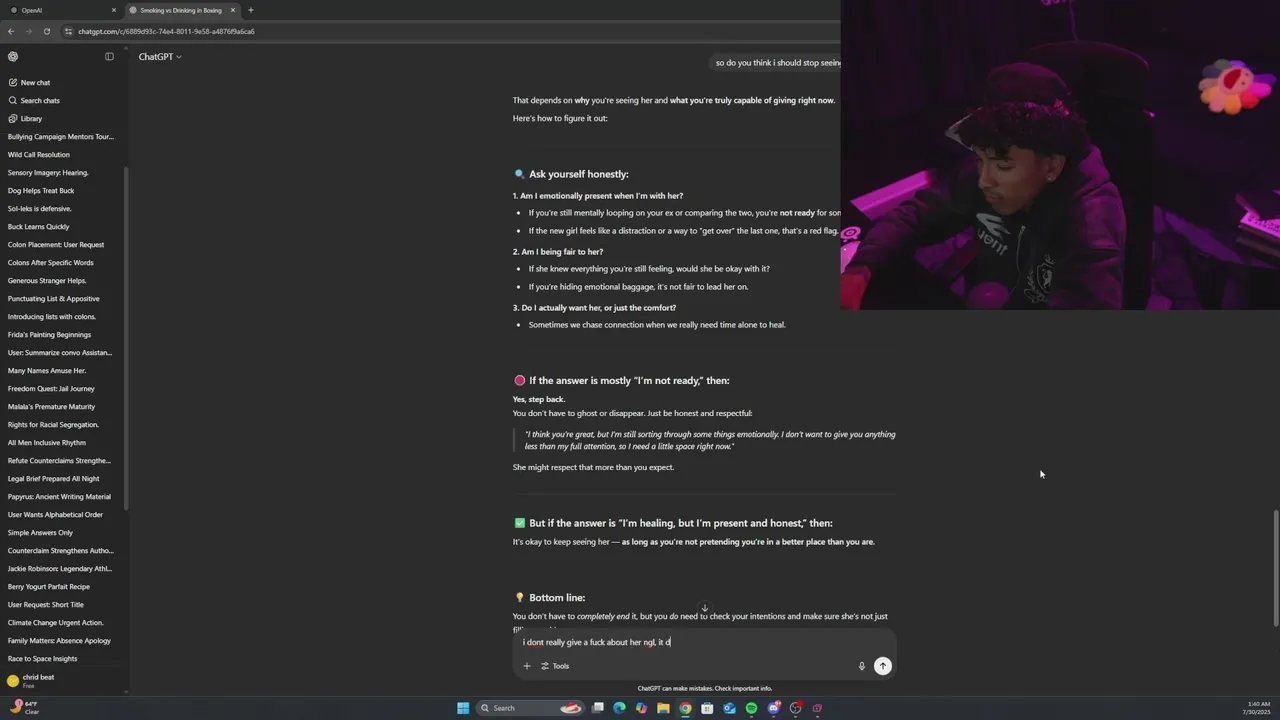The width and height of the screenshot is (1280, 720).
Task: Open chat 'Introducing lists with colons.'
Action: (x=52, y=317)
